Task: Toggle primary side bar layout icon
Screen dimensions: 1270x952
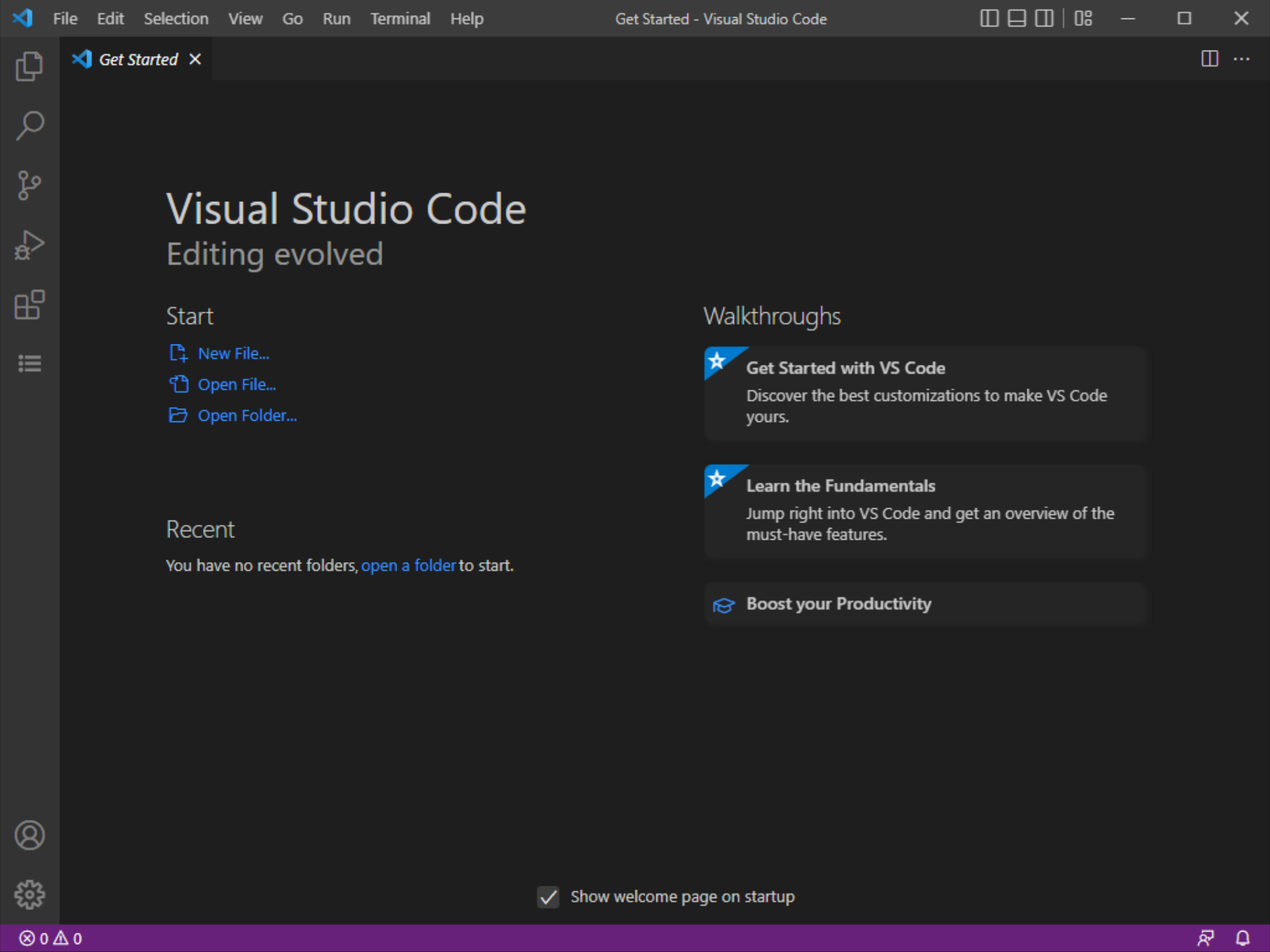Action: [989, 18]
